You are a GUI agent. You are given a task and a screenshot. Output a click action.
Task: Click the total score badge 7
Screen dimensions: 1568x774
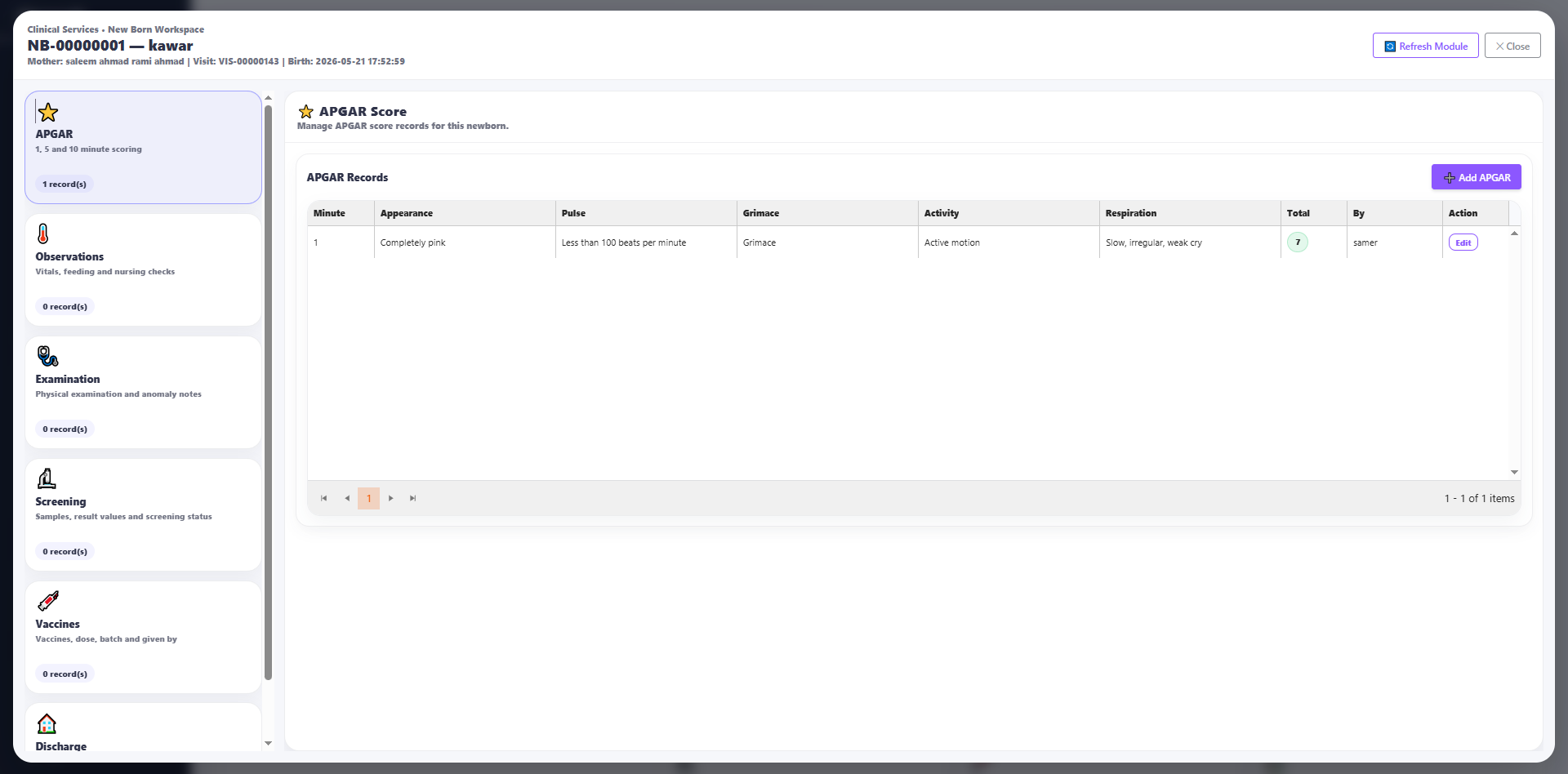(1298, 242)
